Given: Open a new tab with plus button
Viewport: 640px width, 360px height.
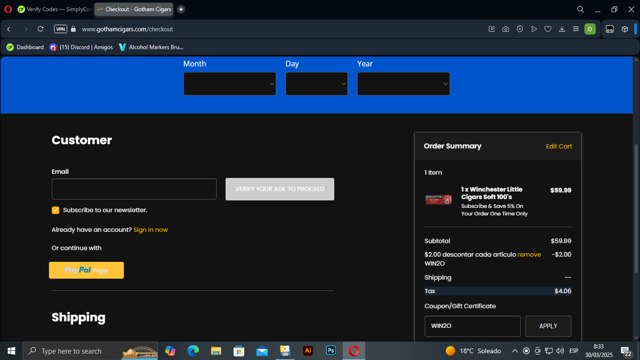Looking at the screenshot, I should point(181,9).
